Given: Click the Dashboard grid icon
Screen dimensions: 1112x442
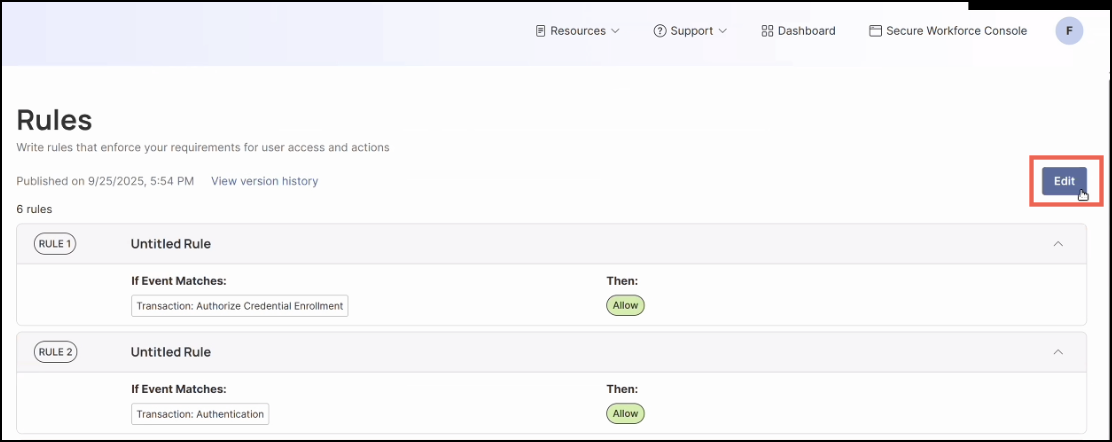Looking at the screenshot, I should [x=768, y=31].
